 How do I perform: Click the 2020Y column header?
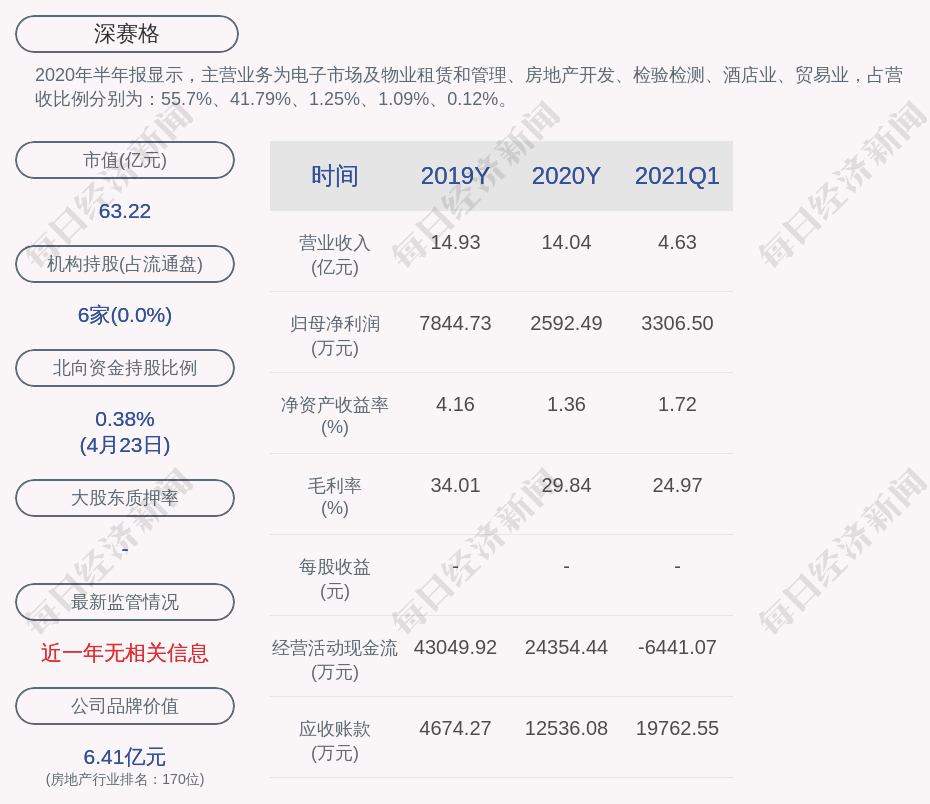pos(566,176)
